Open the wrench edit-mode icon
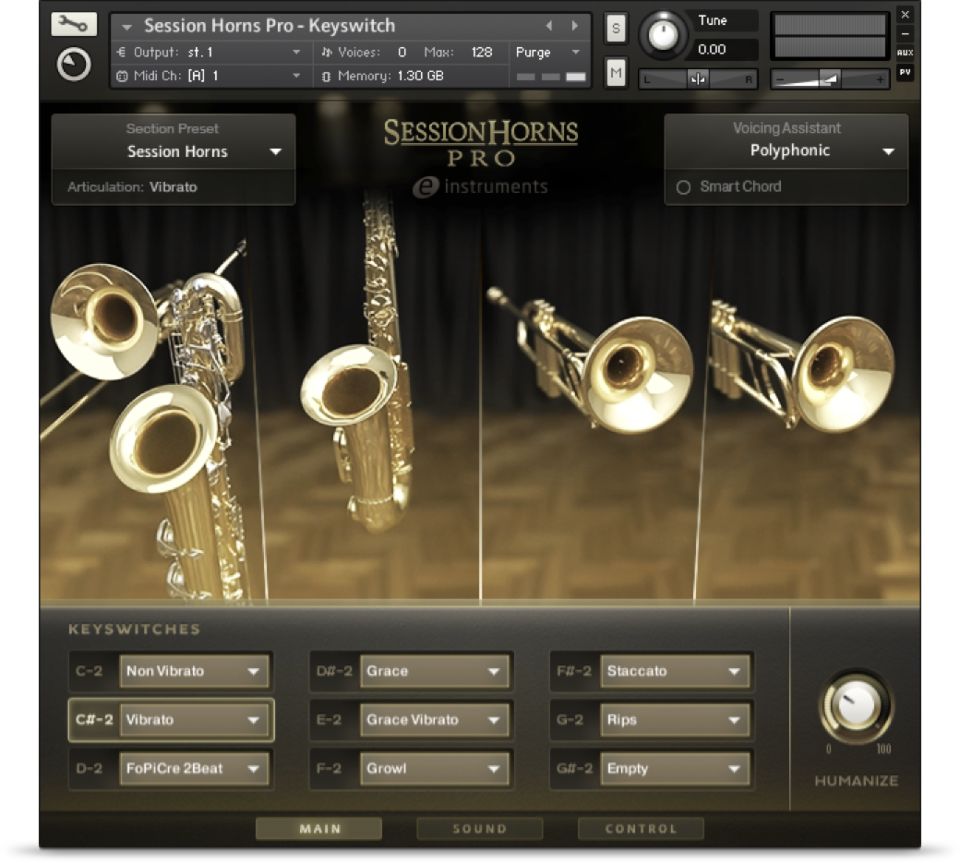Image resolution: width=960 pixels, height=863 pixels. pos(73,24)
